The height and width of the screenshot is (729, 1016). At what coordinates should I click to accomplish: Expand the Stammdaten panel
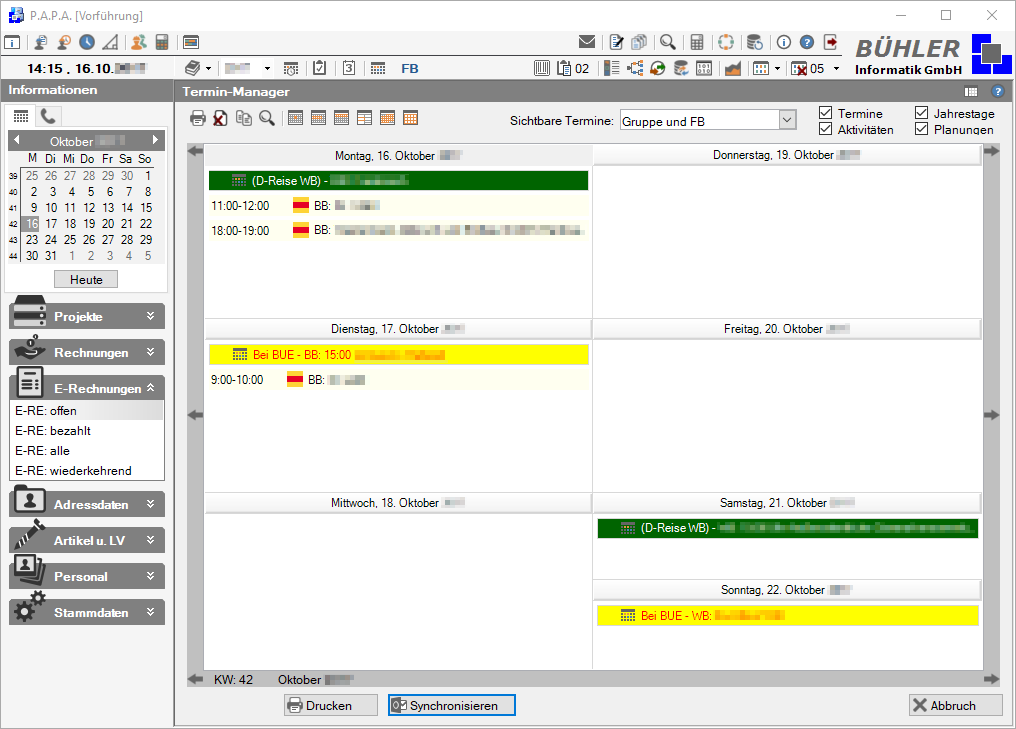[x=87, y=612]
